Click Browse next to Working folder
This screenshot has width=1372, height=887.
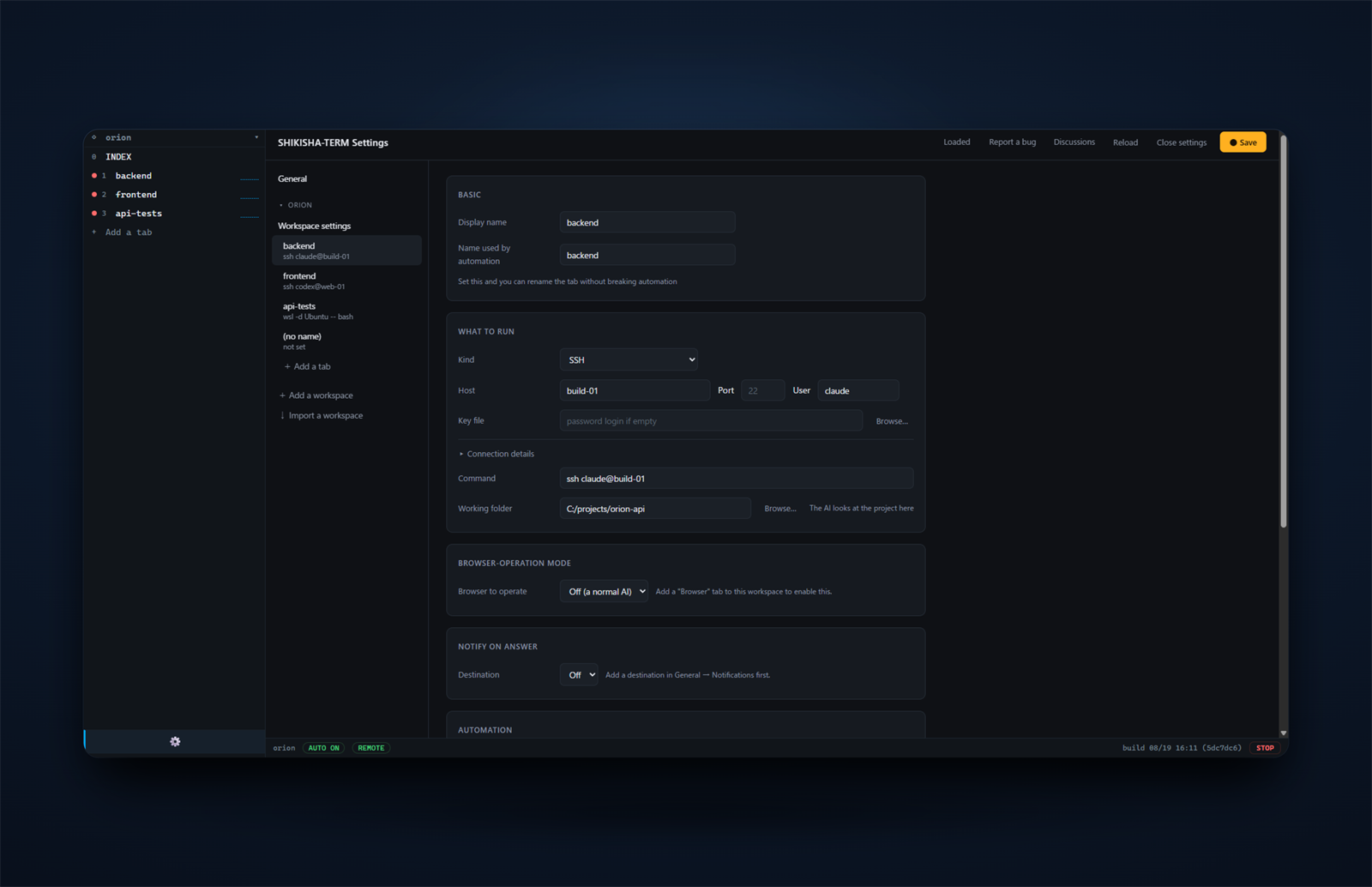[780, 509]
